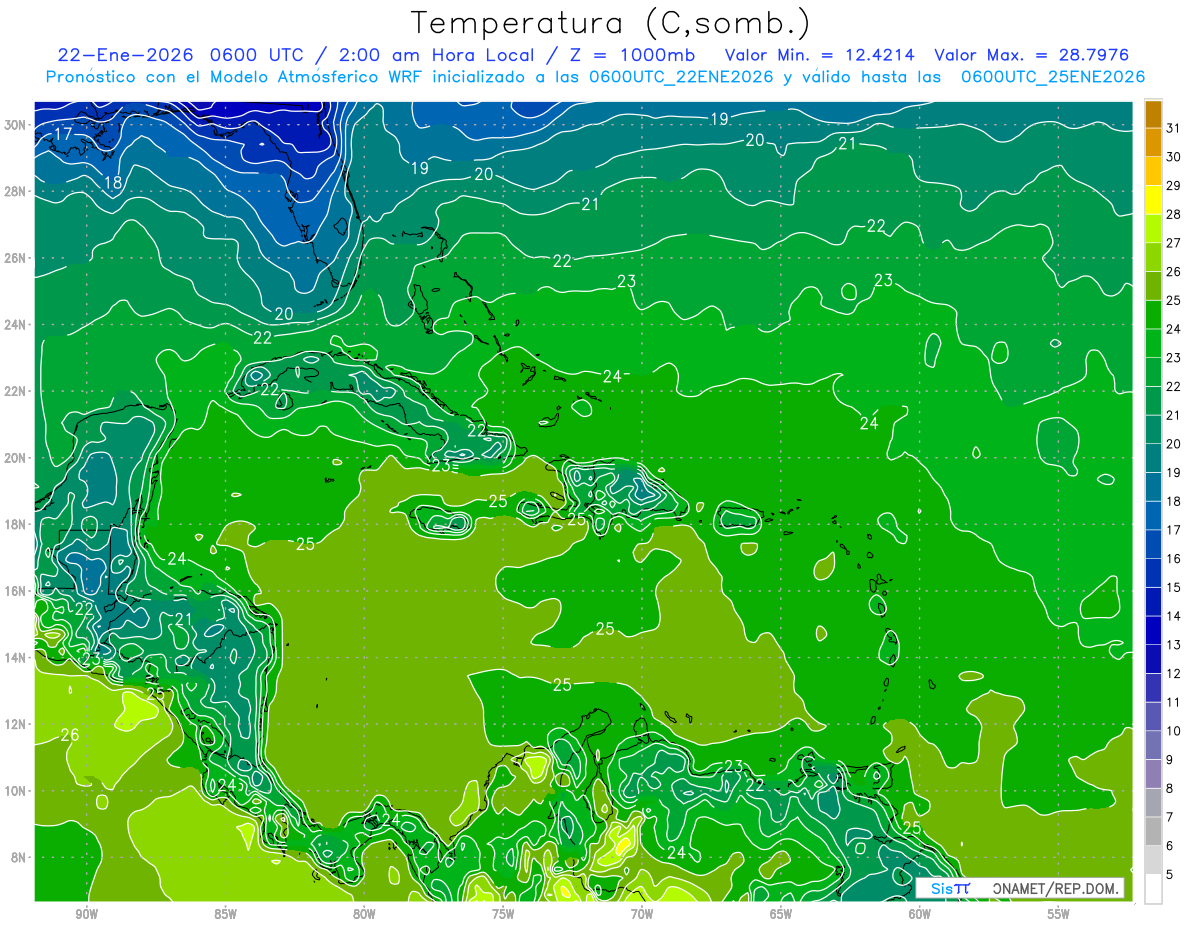Screen dimensions: 1200x927
Task: Click the latitude label 18N
Action: point(16,524)
